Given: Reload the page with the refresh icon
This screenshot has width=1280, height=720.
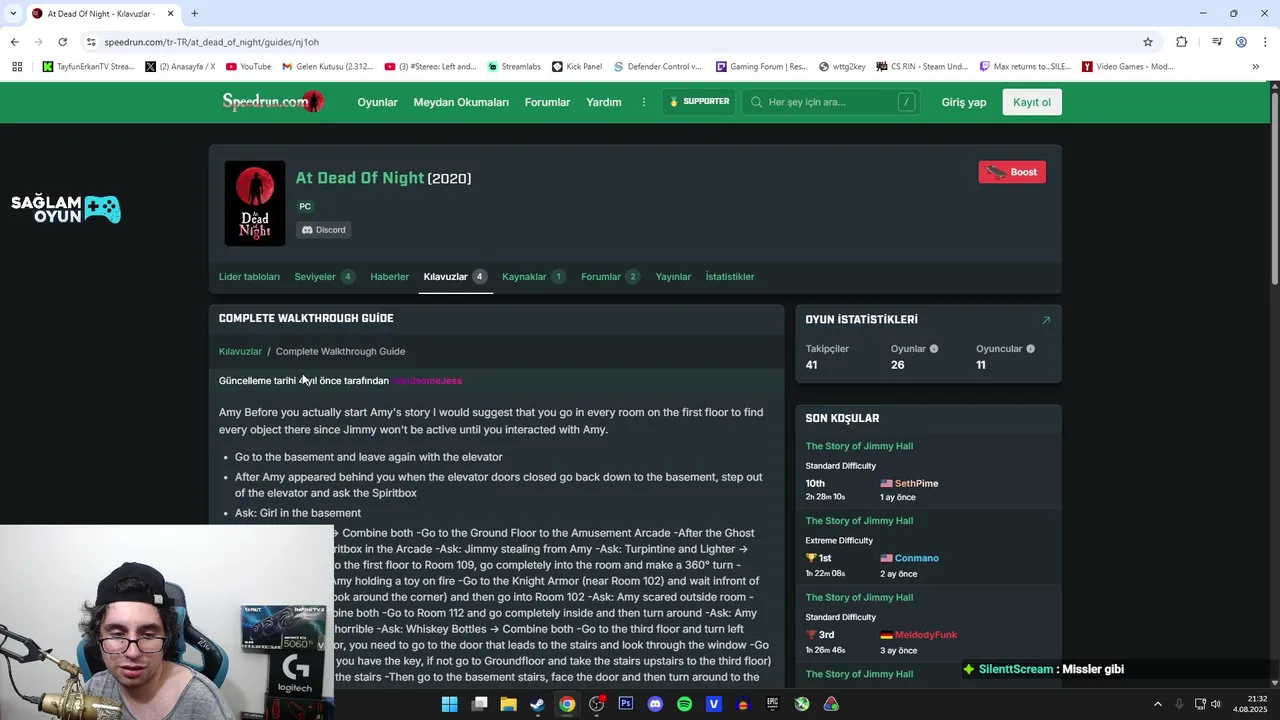Looking at the screenshot, I should click(x=62, y=42).
